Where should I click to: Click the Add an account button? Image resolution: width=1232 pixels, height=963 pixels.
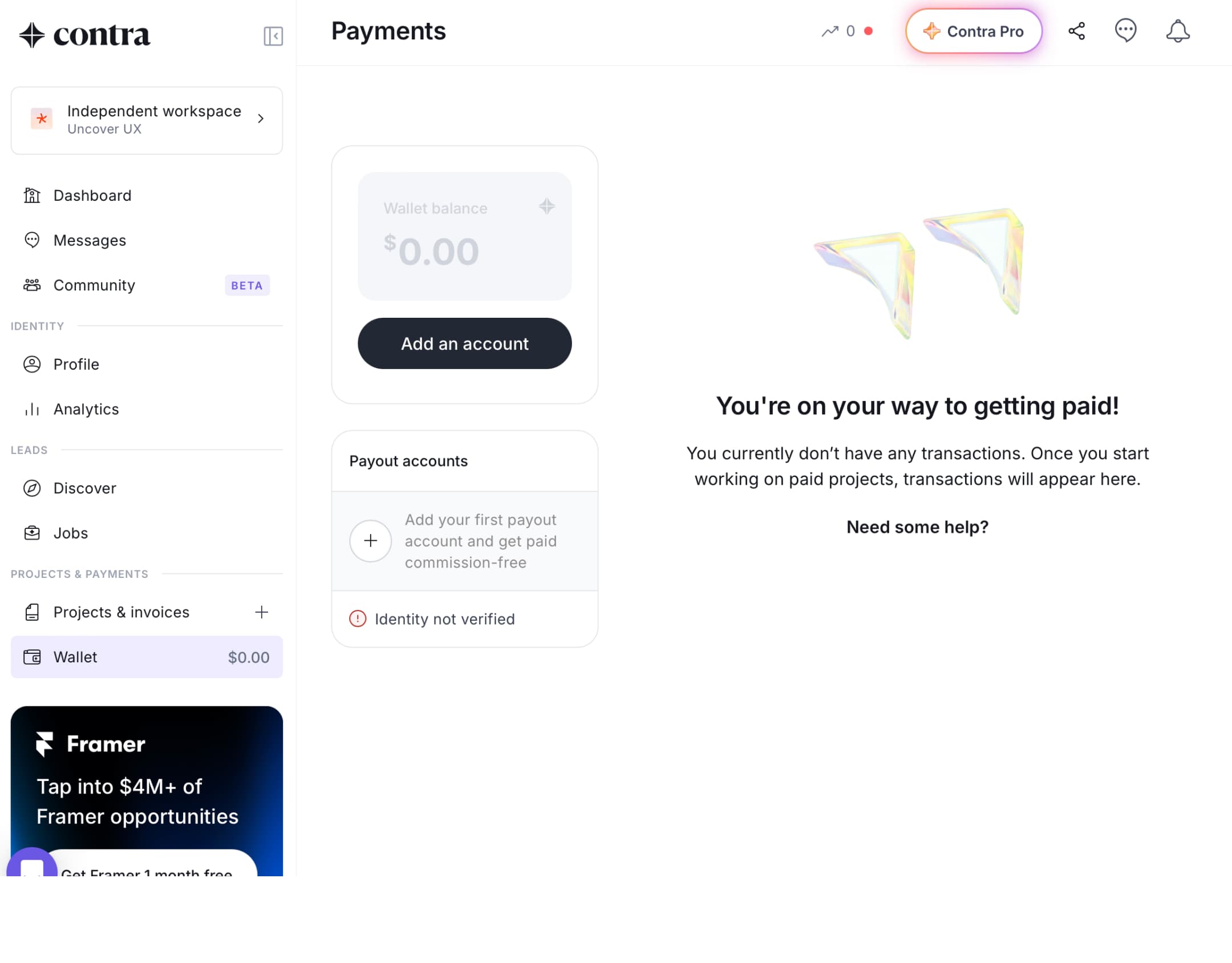point(464,343)
